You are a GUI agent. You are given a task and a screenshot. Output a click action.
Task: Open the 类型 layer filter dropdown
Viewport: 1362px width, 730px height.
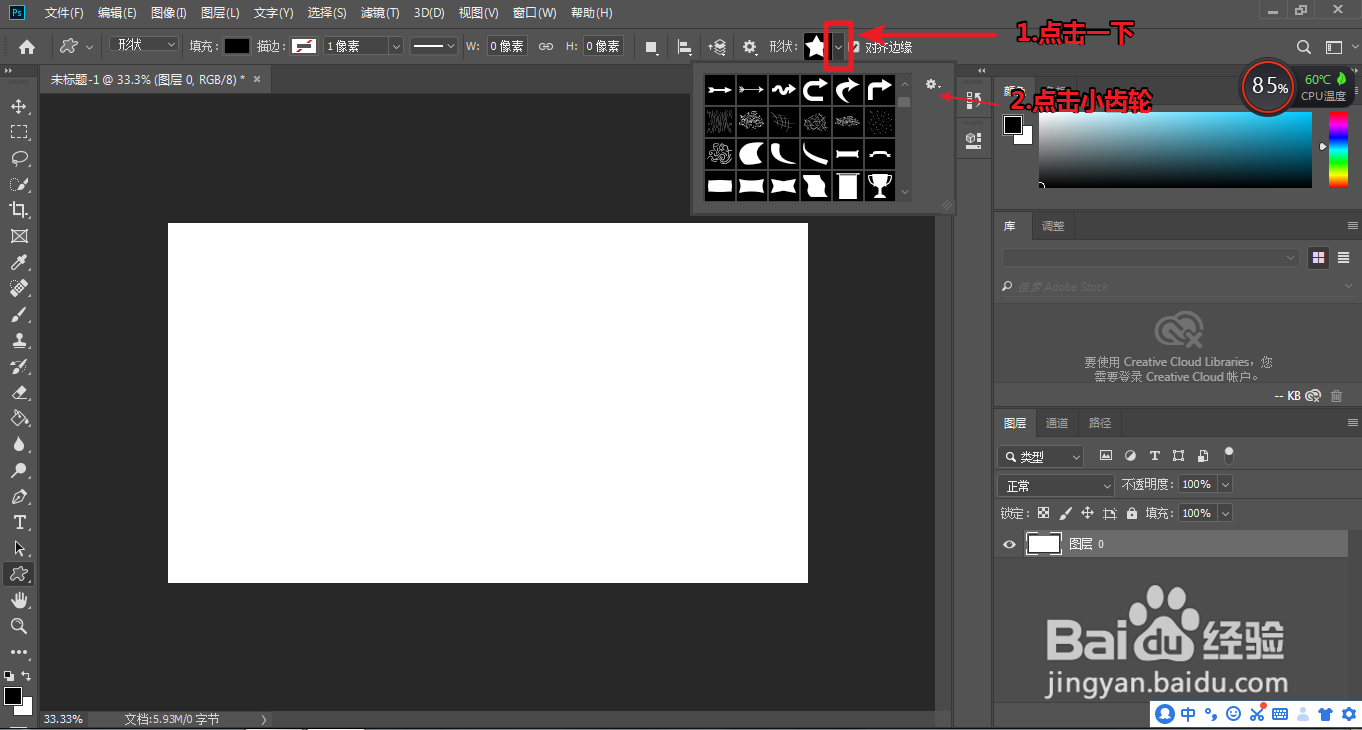tap(1041, 456)
